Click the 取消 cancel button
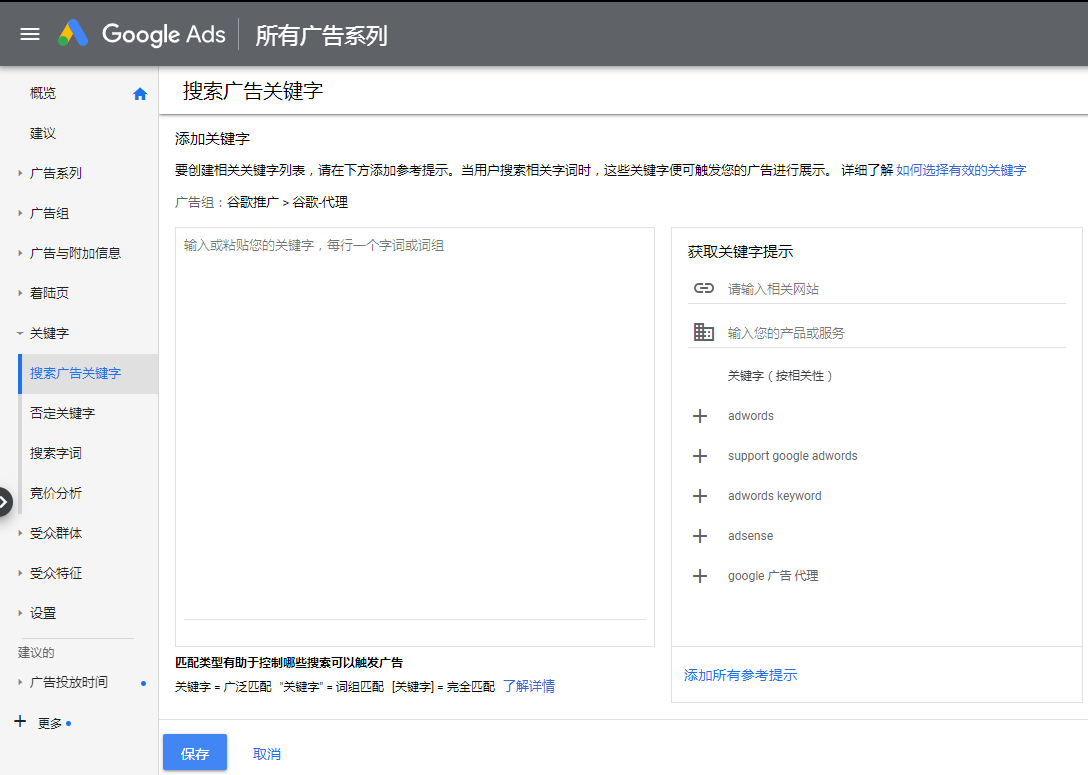The image size is (1088, 775). click(266, 754)
